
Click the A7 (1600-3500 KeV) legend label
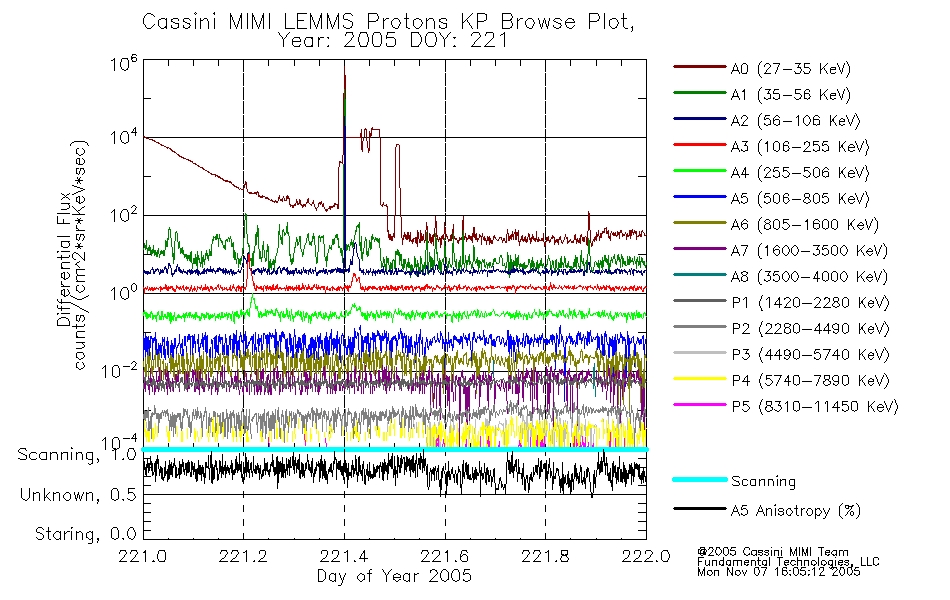pyautogui.click(x=809, y=251)
